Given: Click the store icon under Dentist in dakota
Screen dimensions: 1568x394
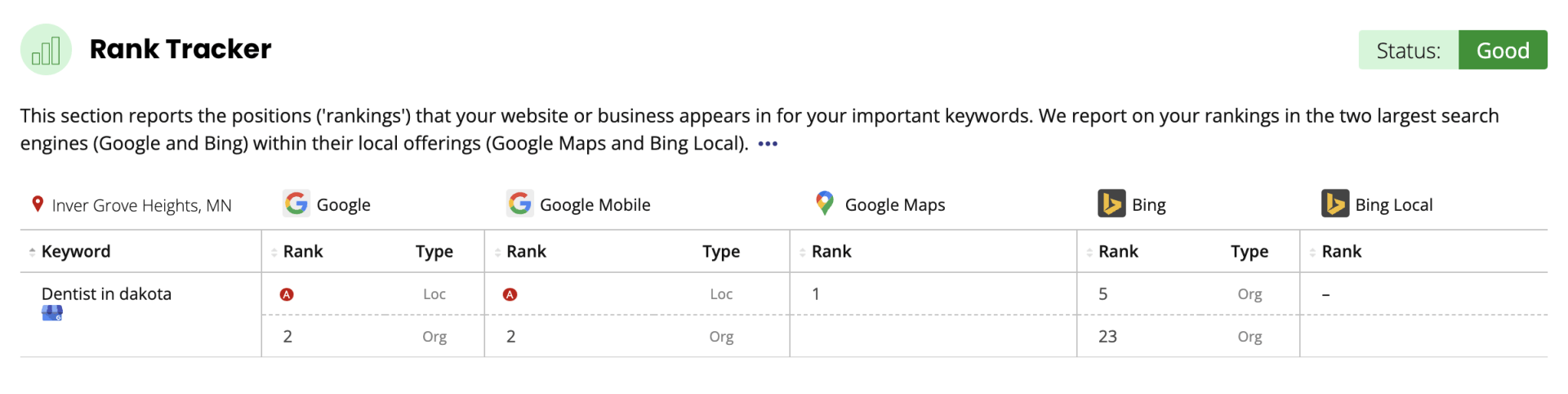Looking at the screenshot, I should point(52,313).
